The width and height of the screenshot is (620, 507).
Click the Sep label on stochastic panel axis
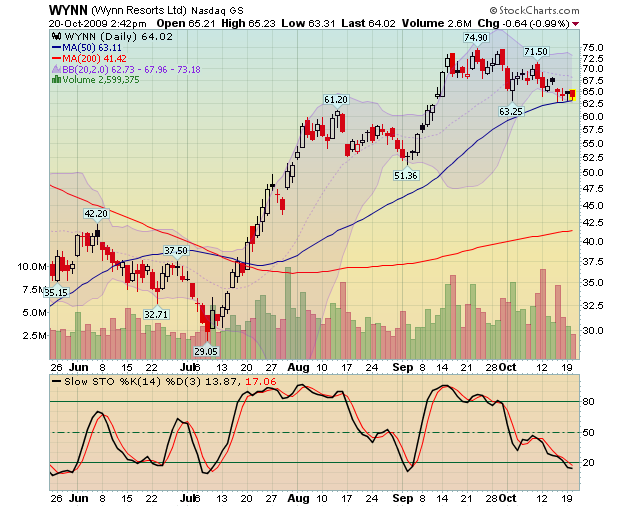click(403, 498)
